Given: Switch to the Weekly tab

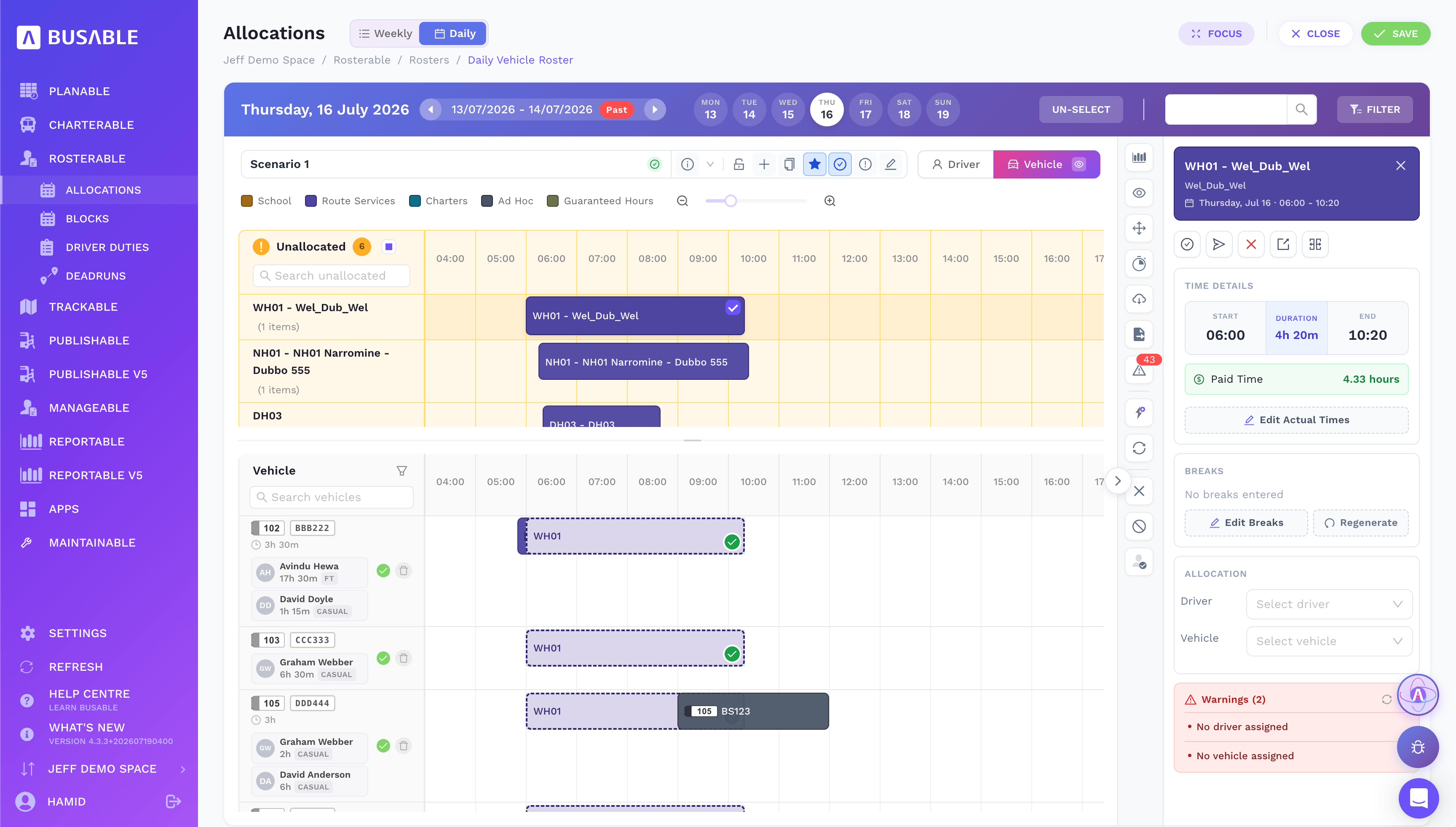Looking at the screenshot, I should (x=385, y=34).
